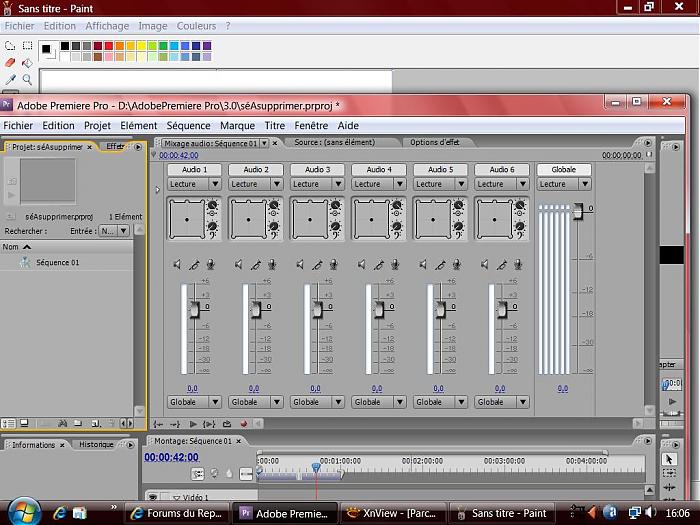Switch project panel to icon view
Screen dimensions: 700x525
(x=25, y=423)
